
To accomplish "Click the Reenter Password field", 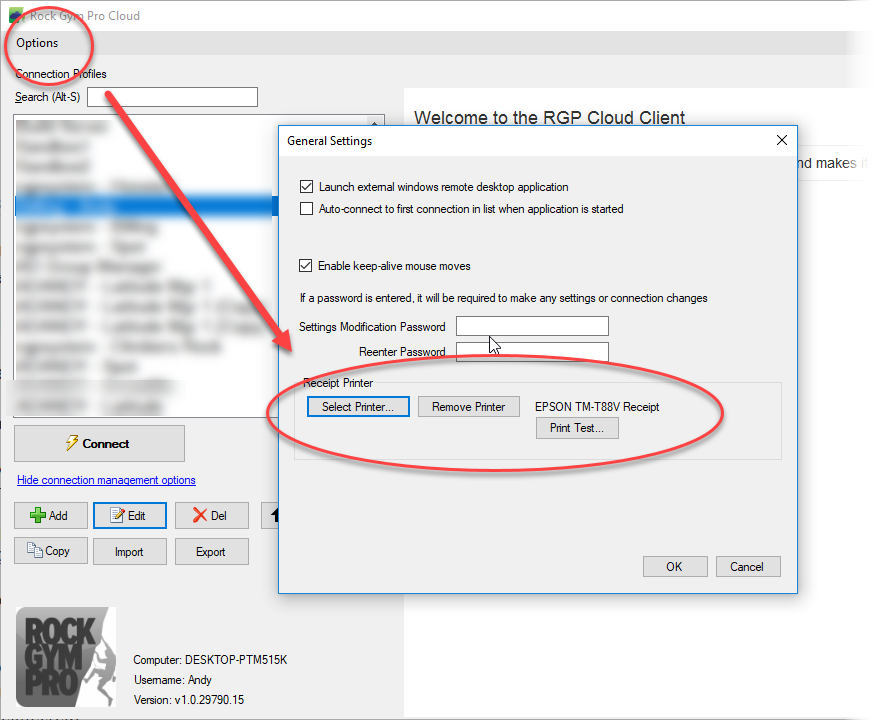I will tap(532, 352).
